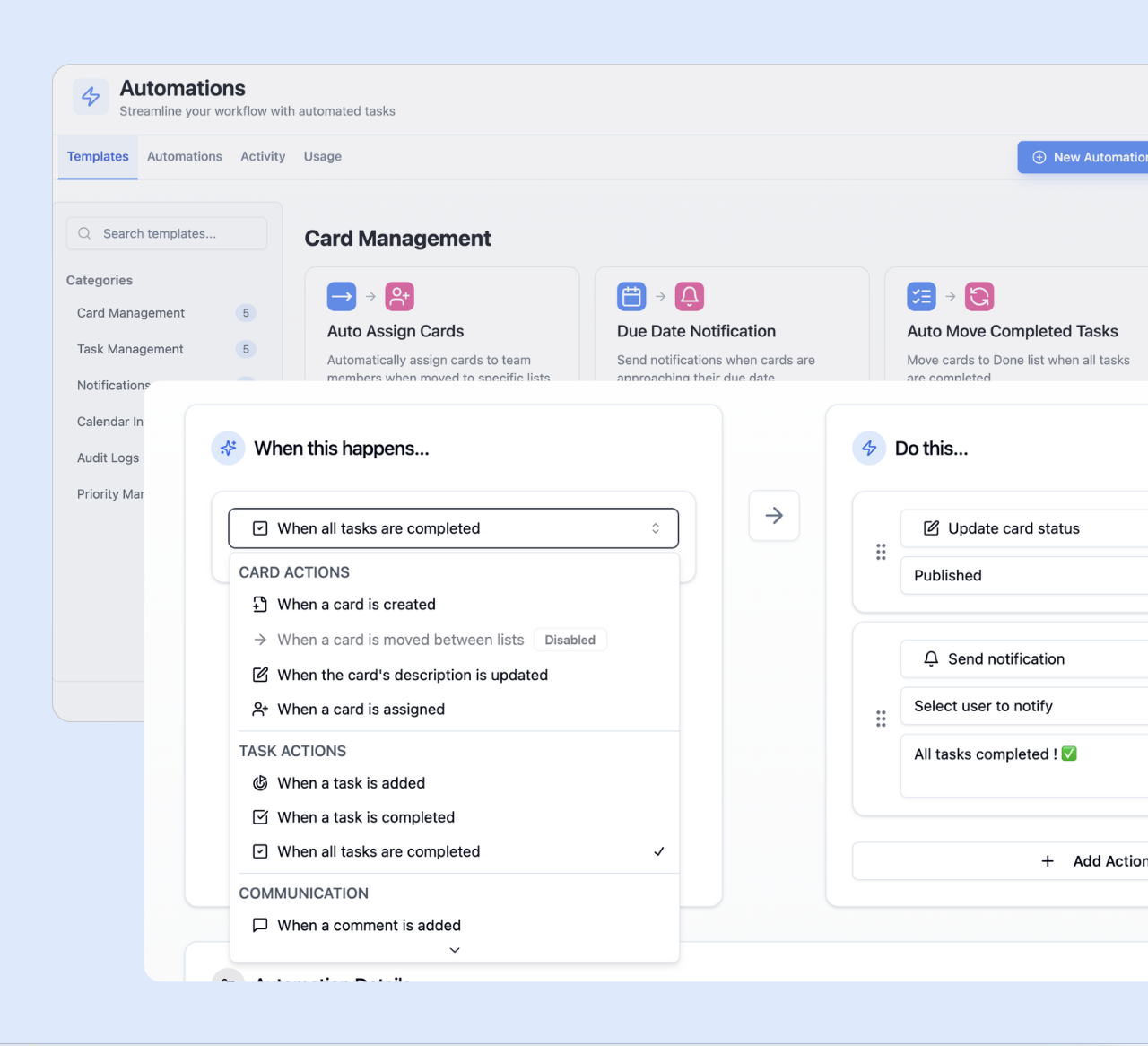Click the pink refresh icon on Auto Move Completed Tasks
The width and height of the screenshot is (1148, 1046).
pos(979,296)
